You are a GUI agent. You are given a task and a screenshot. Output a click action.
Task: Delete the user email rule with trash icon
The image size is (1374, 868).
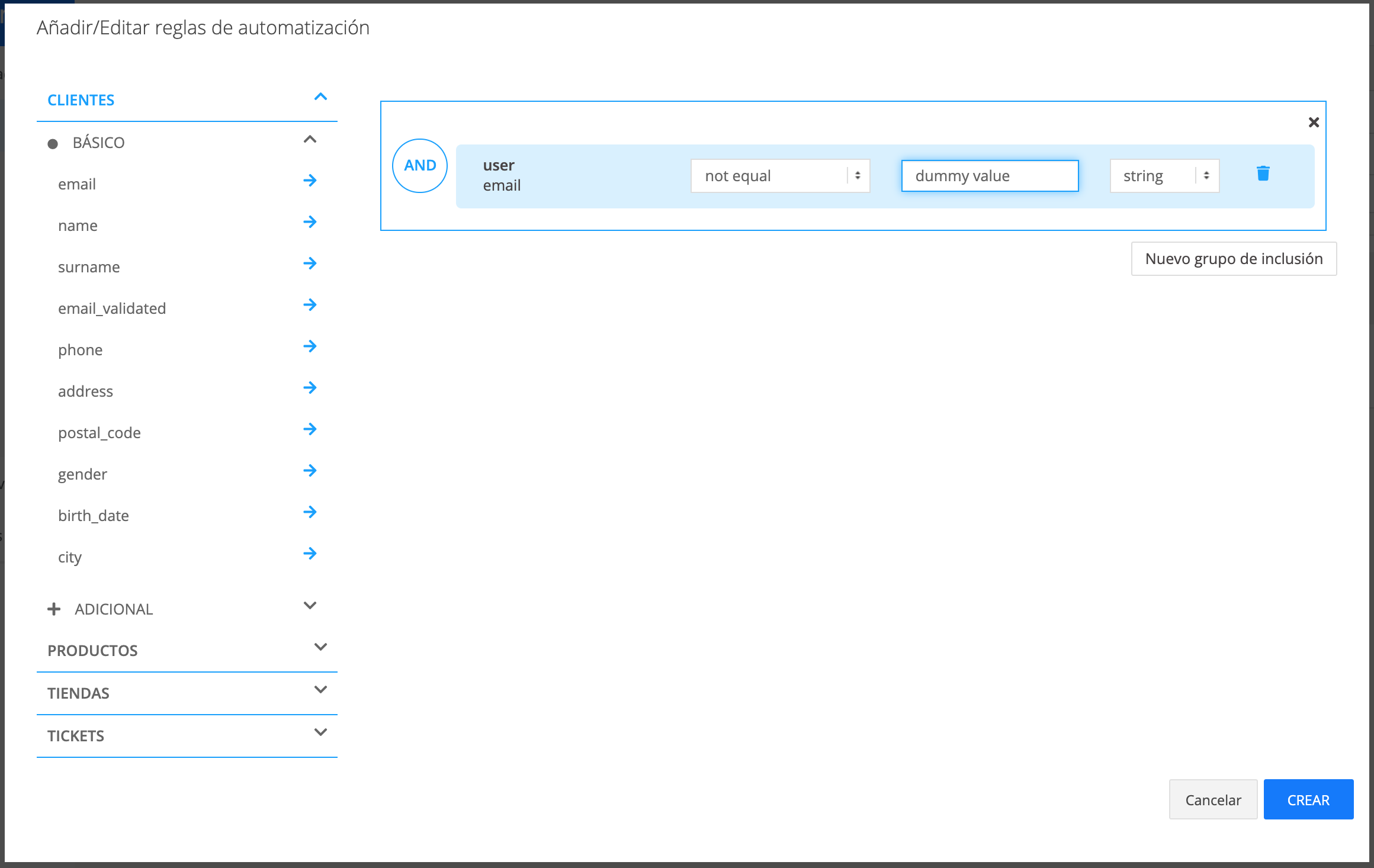pyautogui.click(x=1263, y=173)
